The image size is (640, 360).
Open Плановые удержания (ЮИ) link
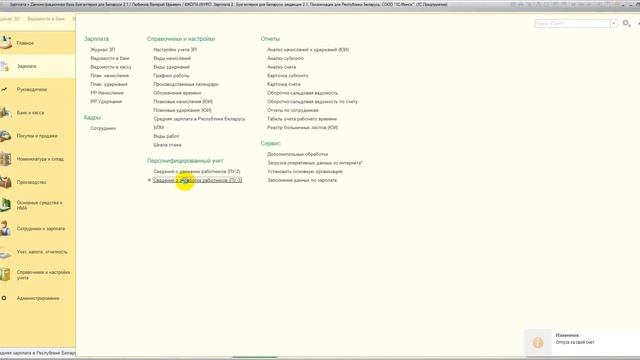[x=182, y=110]
